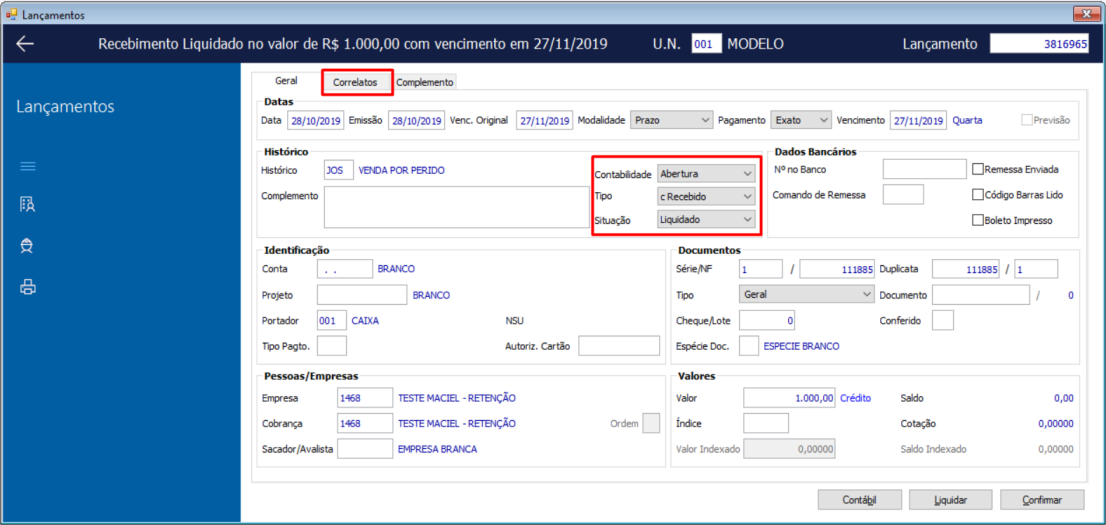Viewport: 1106px width, 525px height.
Task: Click the Conferido box
Action: [943, 320]
